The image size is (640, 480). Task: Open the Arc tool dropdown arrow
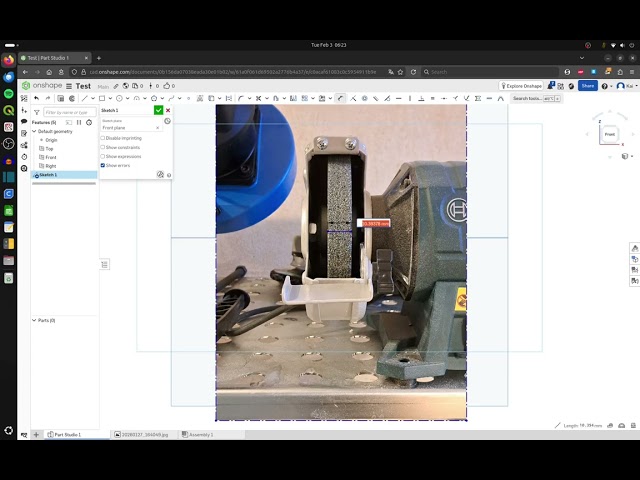(x=145, y=98)
